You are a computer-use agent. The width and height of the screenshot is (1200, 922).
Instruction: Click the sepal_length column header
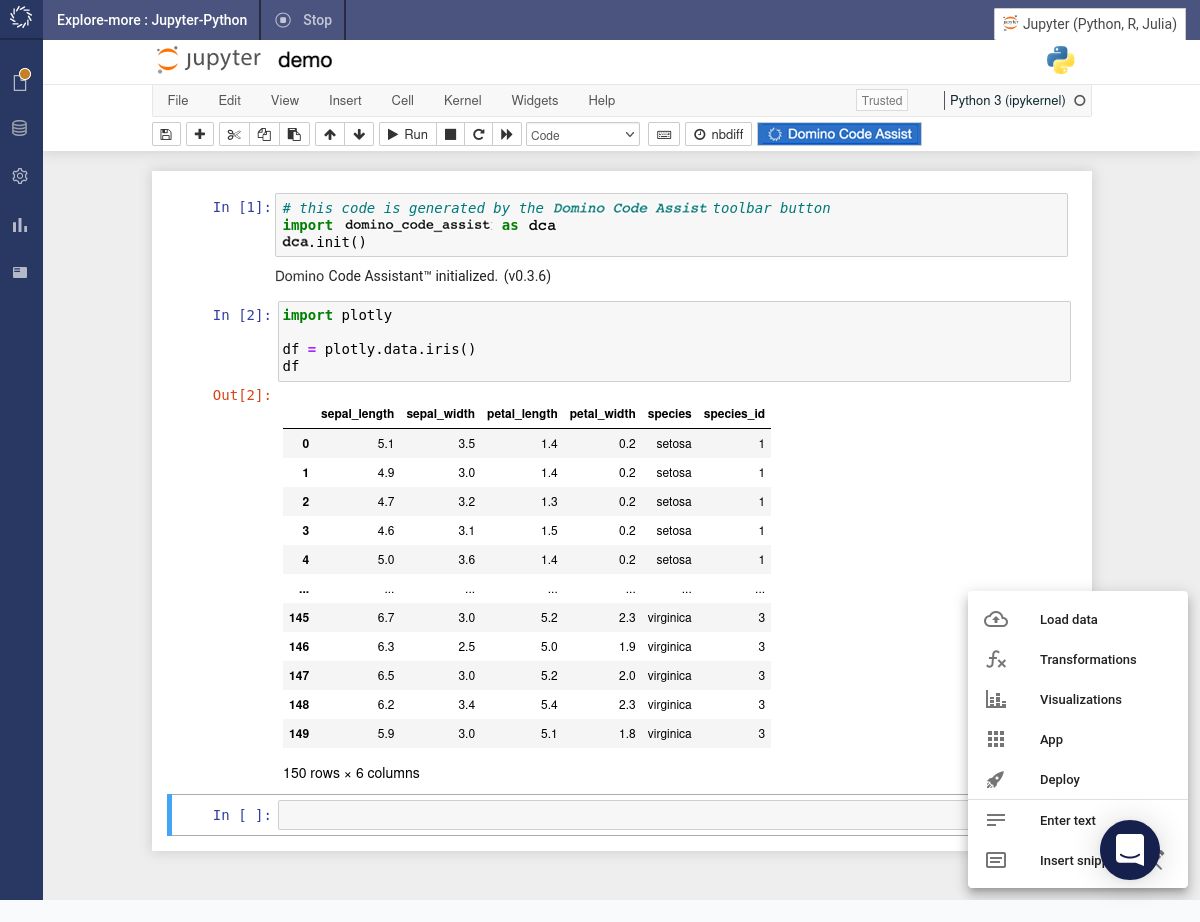point(357,414)
